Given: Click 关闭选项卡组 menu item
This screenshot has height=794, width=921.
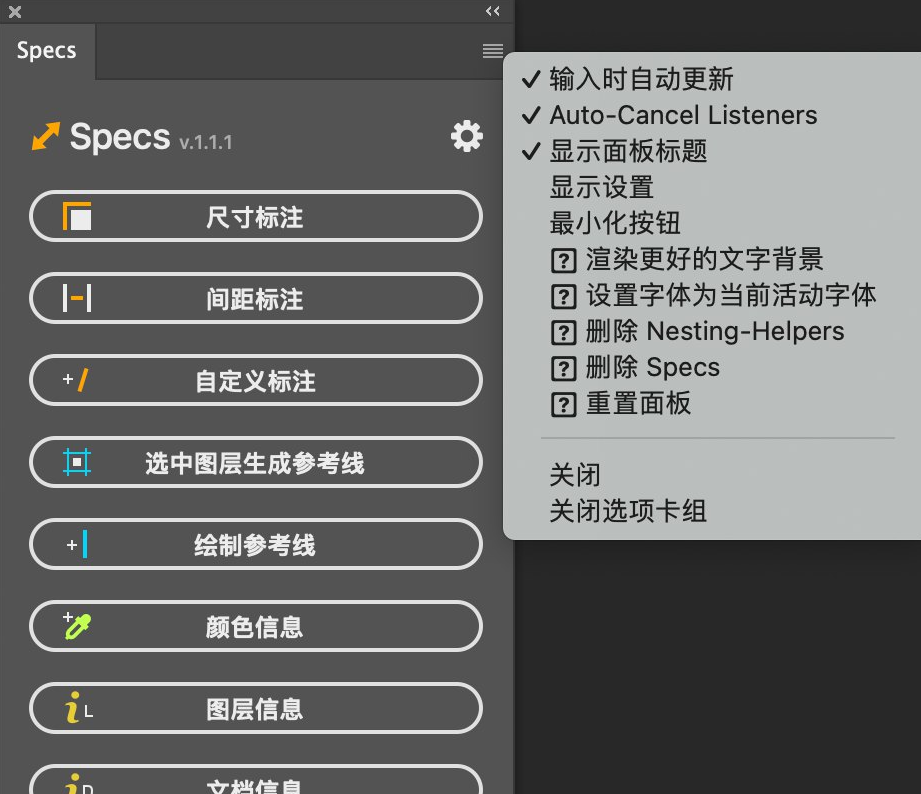Looking at the screenshot, I should point(627,511).
